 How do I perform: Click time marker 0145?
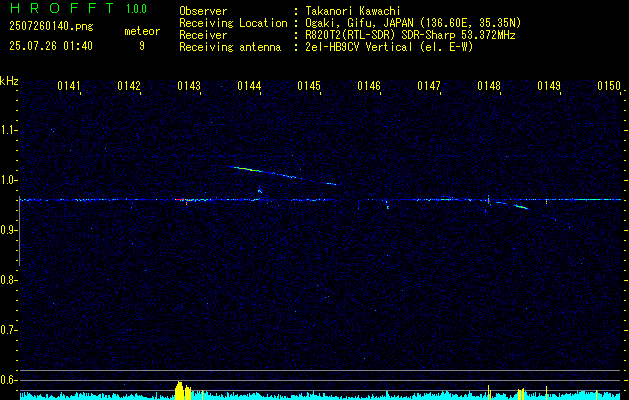(309, 86)
